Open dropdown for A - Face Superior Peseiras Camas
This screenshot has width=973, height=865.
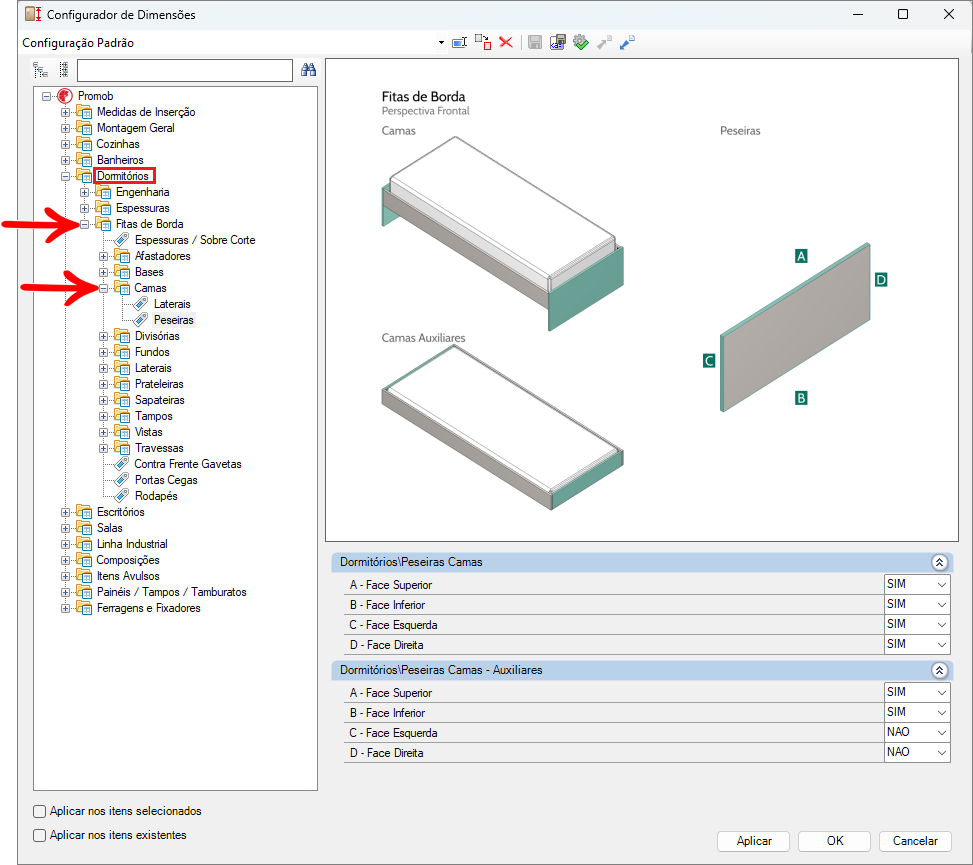point(941,585)
